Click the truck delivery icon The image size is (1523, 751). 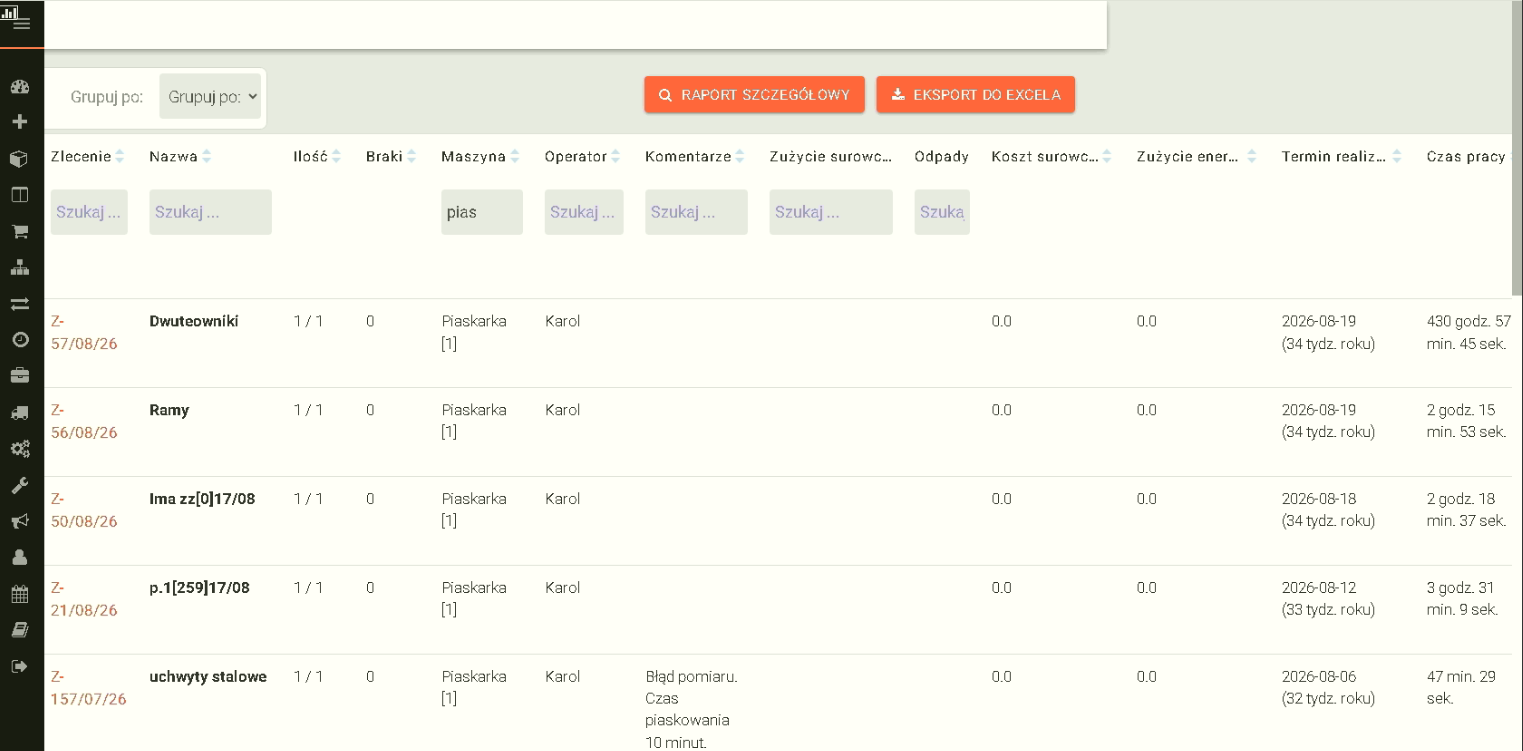[19, 412]
